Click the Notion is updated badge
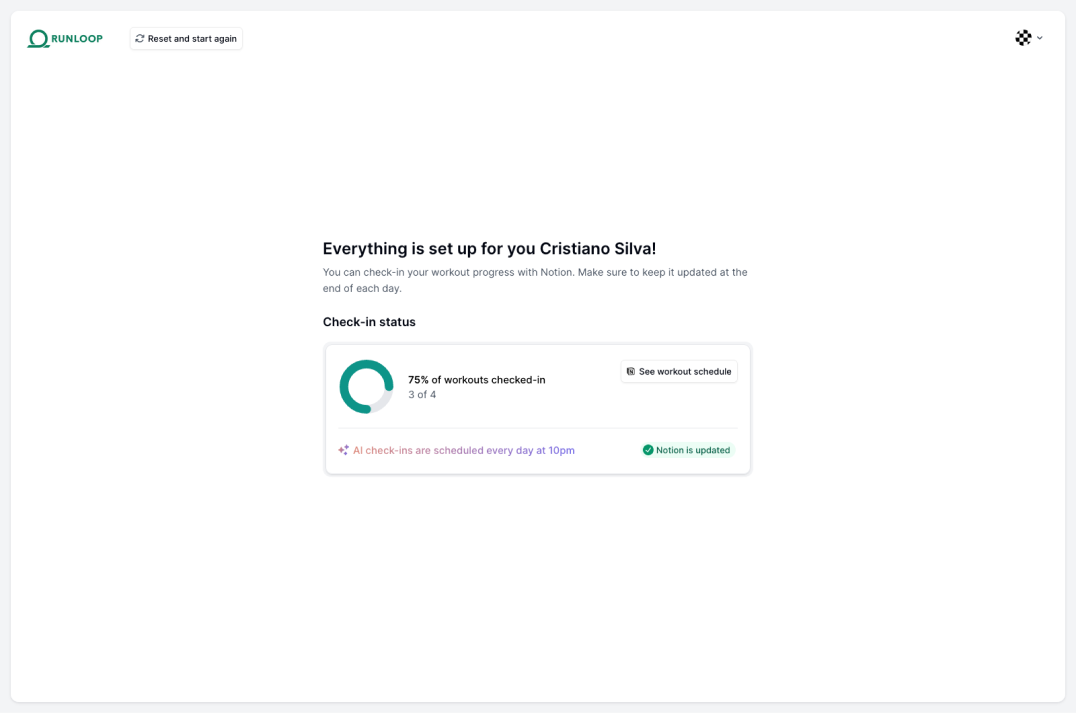The height and width of the screenshot is (713, 1076). [x=687, y=450]
